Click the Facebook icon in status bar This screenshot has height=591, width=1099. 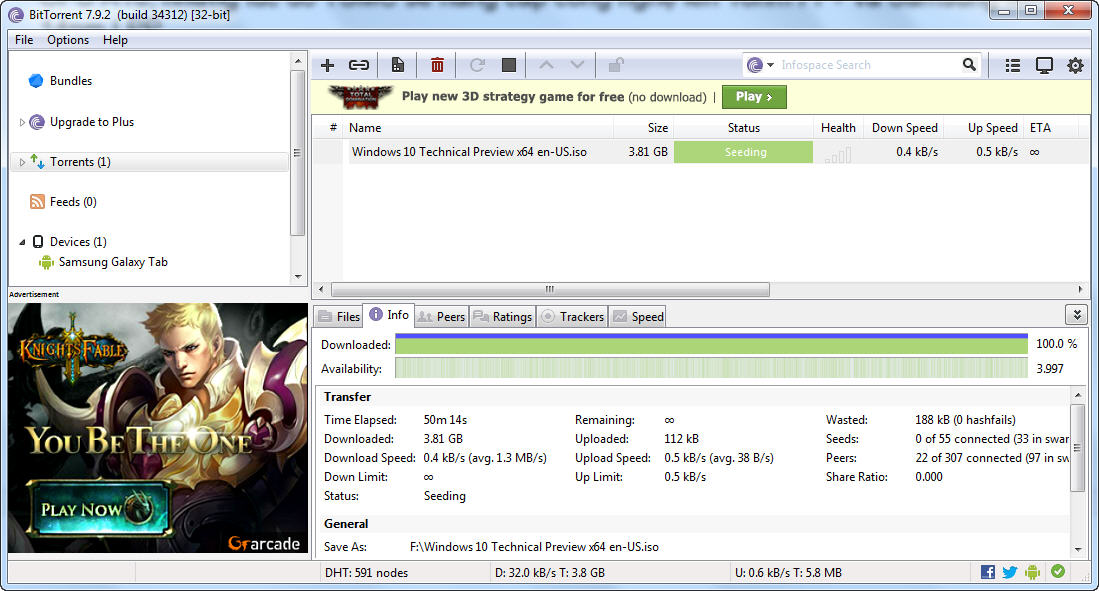(x=988, y=572)
